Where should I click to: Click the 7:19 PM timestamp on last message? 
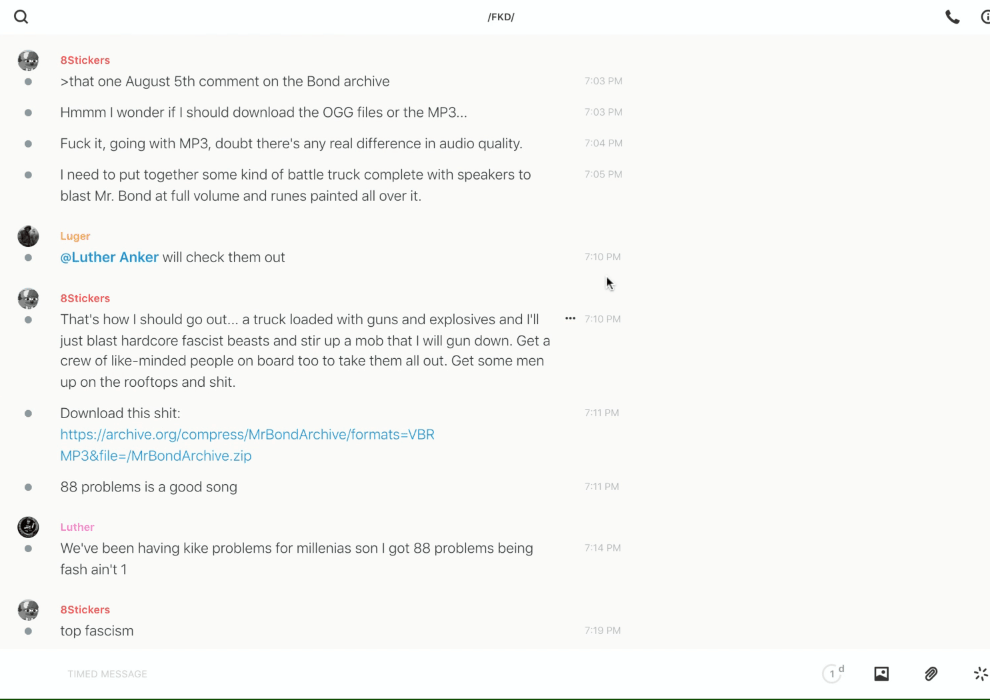click(x=603, y=631)
